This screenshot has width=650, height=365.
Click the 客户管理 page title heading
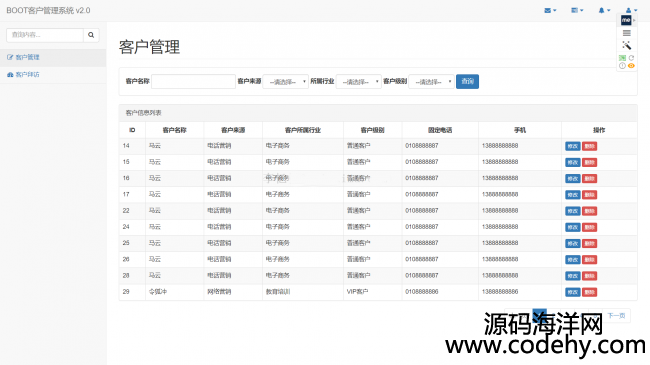[x=149, y=47]
